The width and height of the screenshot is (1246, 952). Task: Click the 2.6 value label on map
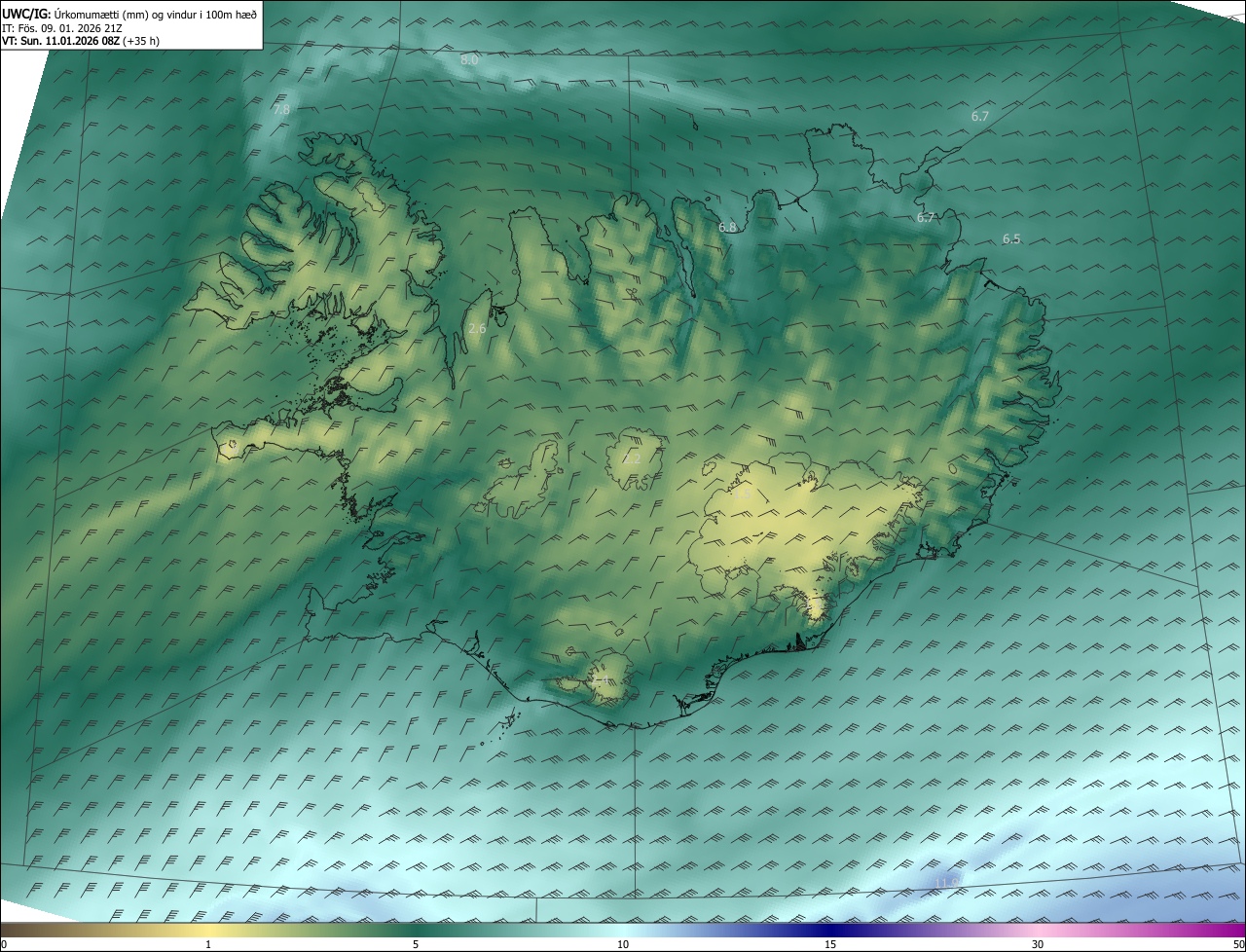477,329
